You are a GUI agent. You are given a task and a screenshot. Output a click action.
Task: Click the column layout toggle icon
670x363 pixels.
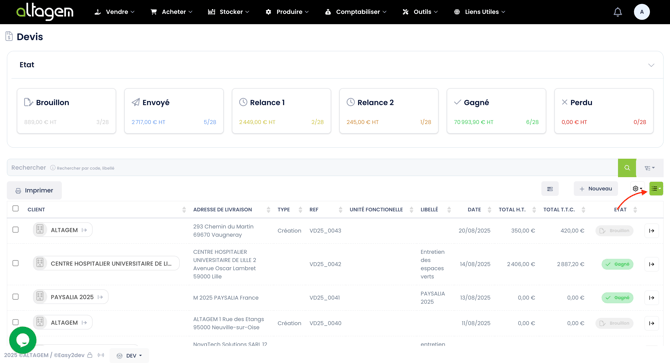[550, 189]
